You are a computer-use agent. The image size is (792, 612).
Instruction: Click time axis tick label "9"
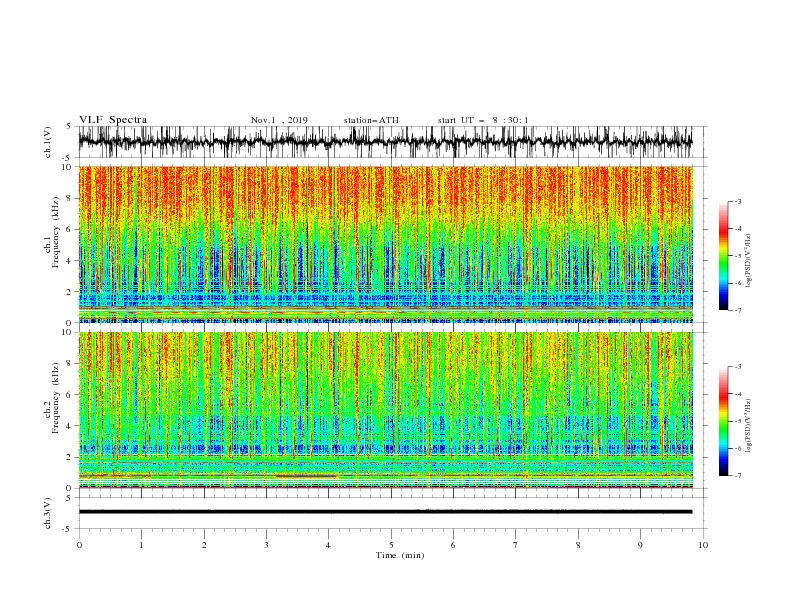tap(640, 545)
